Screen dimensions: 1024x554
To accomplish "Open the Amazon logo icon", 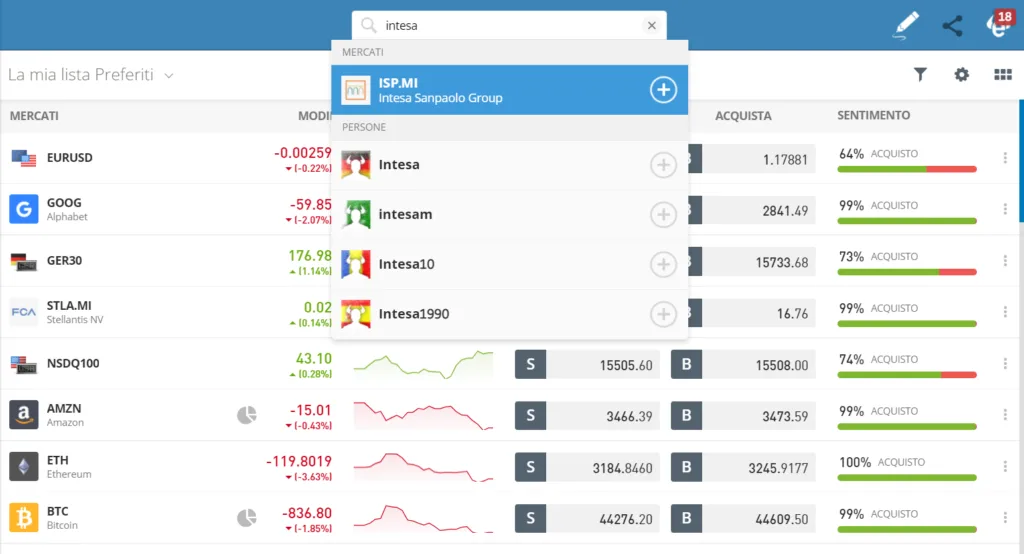I will [24, 415].
